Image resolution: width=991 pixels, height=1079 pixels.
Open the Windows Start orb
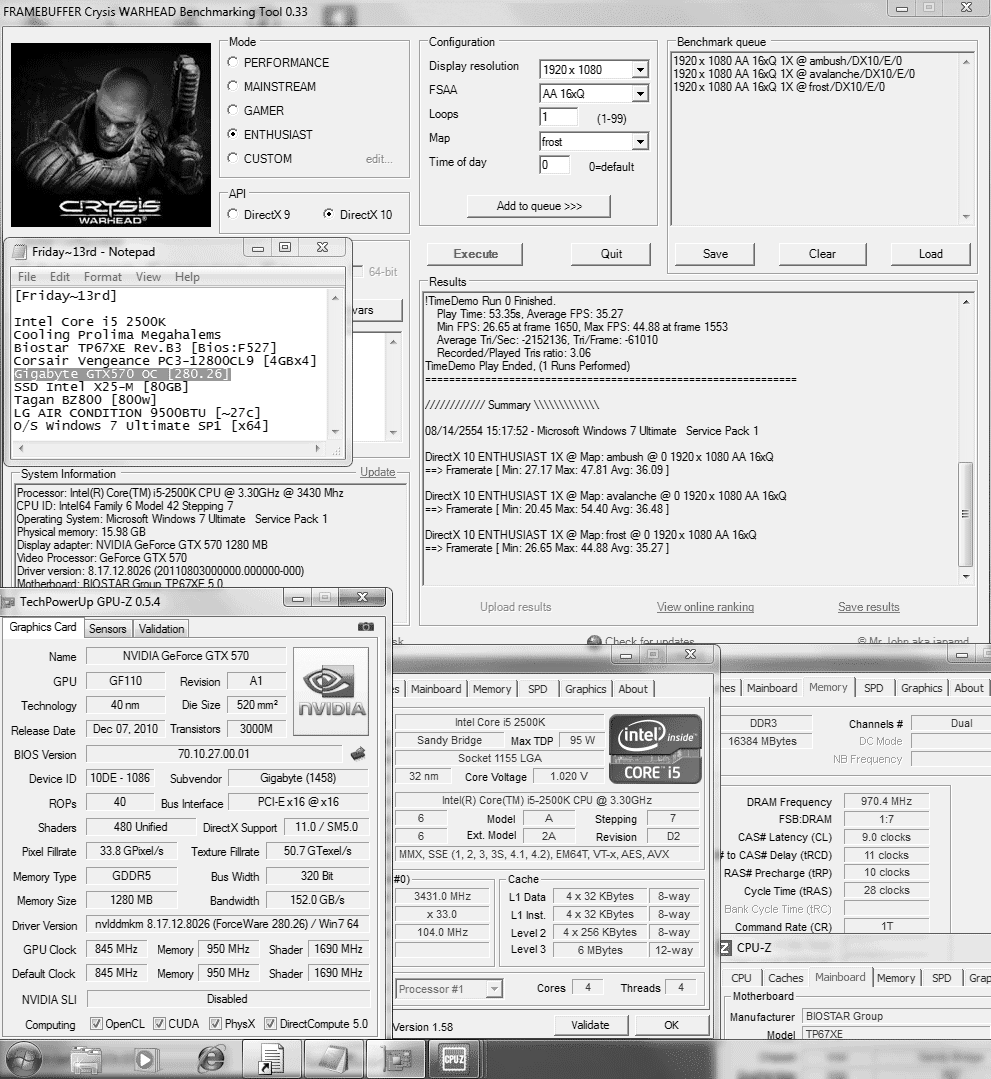pyautogui.click(x=23, y=1058)
